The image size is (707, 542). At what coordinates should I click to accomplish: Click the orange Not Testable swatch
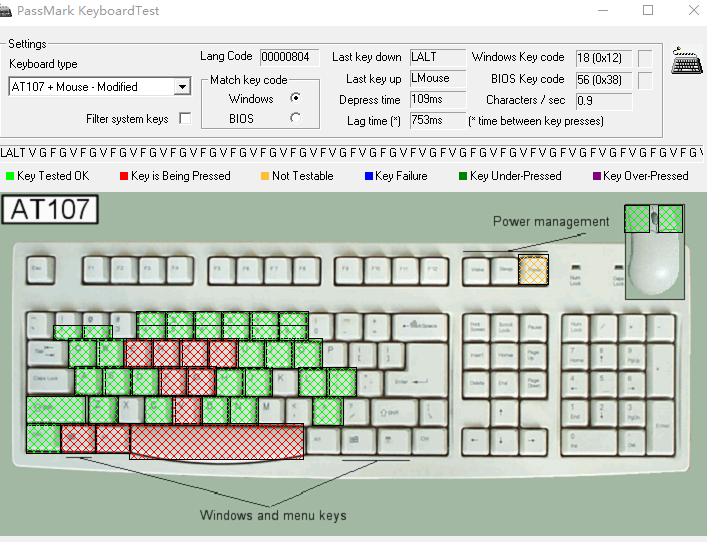(x=265, y=176)
